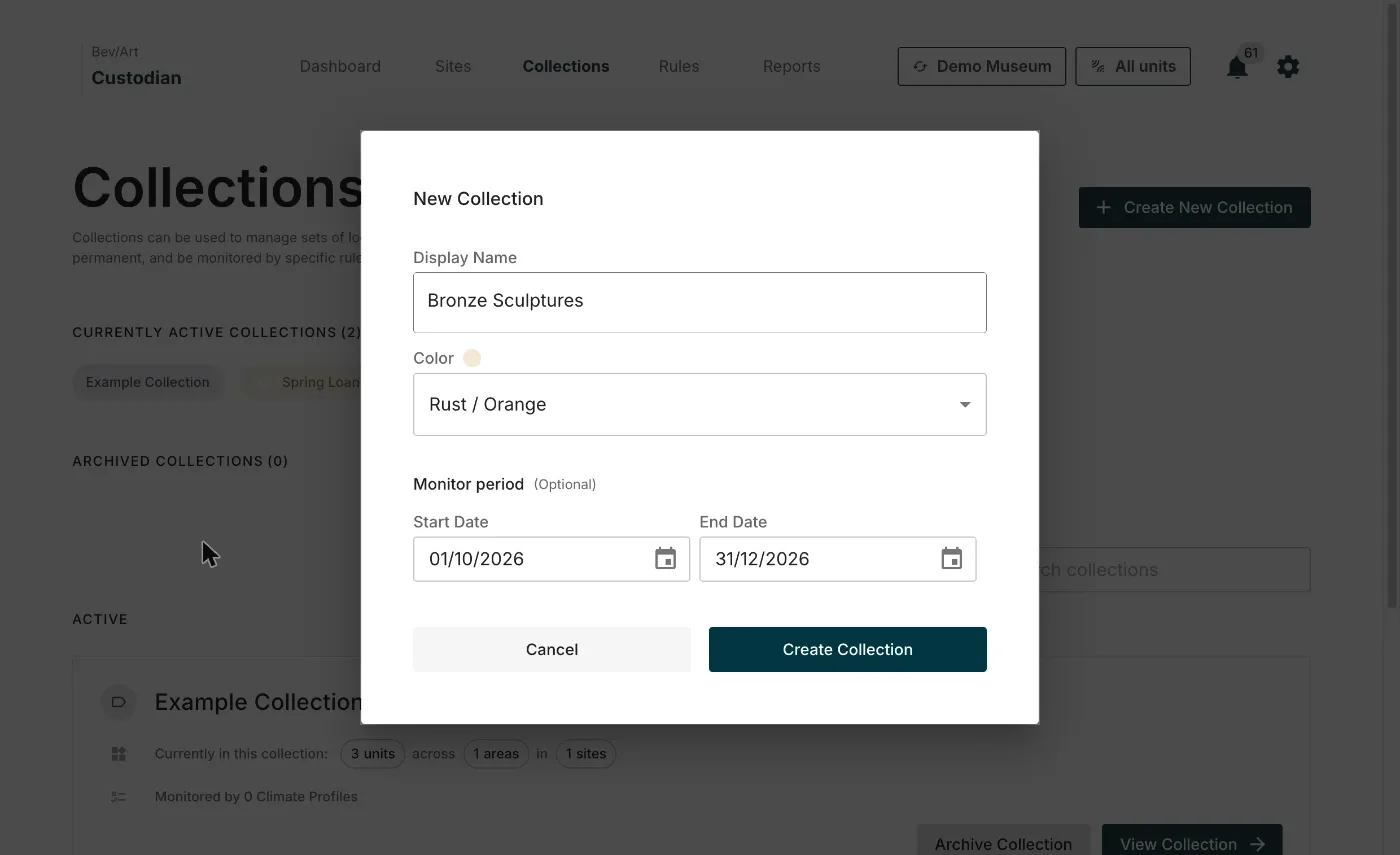Open the Reports navigation item

791,66
